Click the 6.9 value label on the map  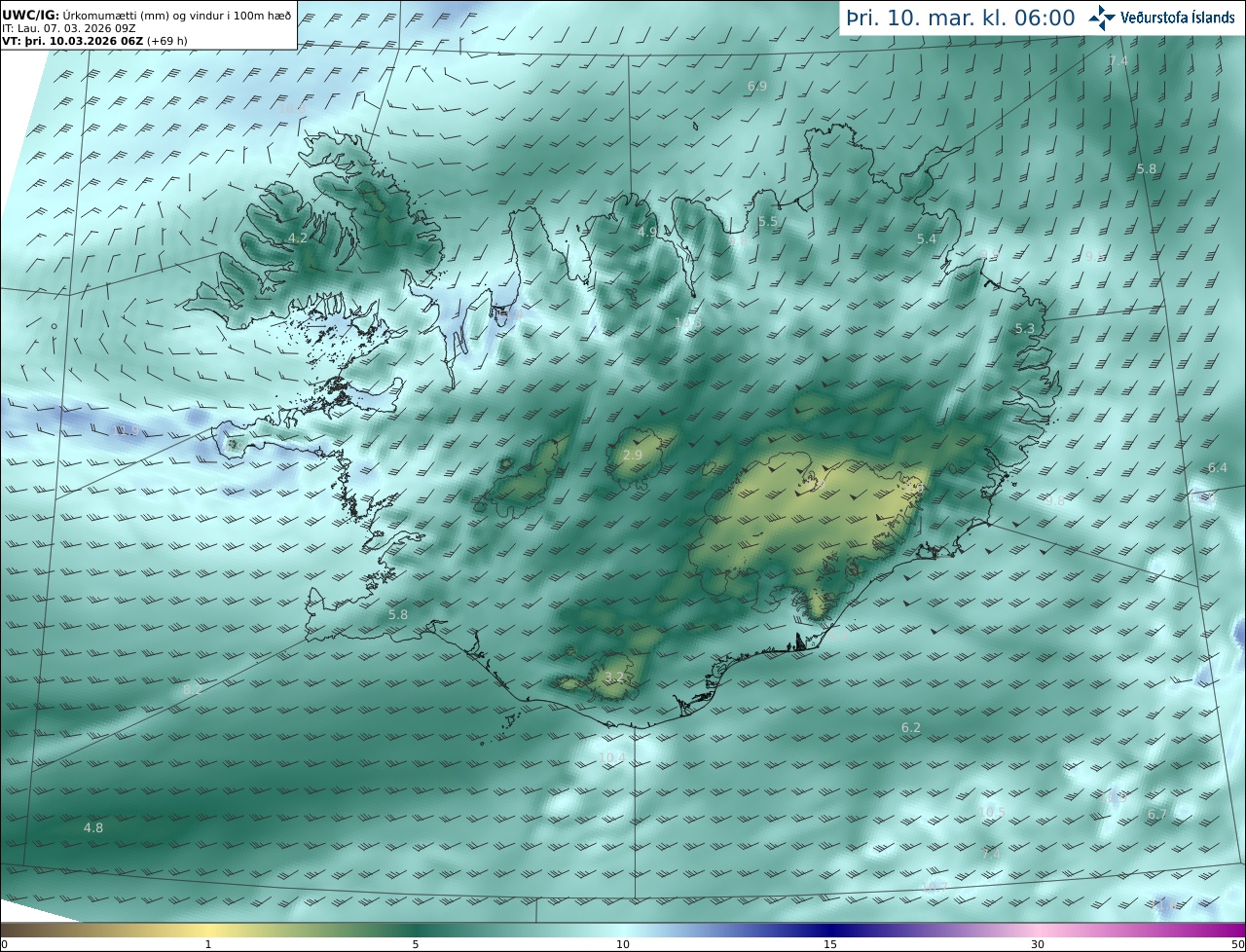pyautogui.click(x=757, y=87)
